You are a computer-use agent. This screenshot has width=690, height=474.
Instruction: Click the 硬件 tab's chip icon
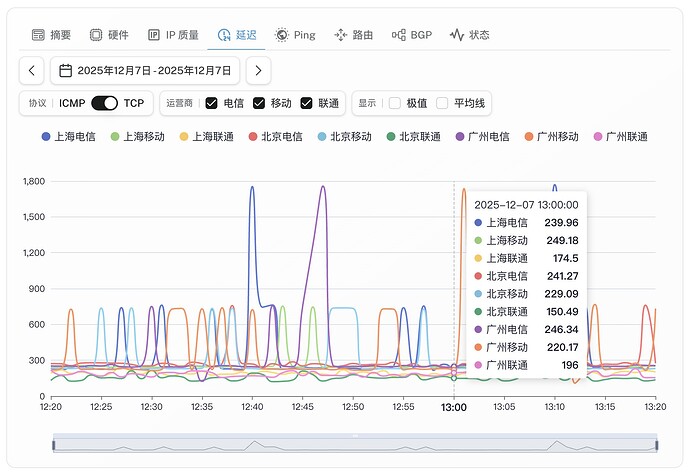(x=96, y=35)
